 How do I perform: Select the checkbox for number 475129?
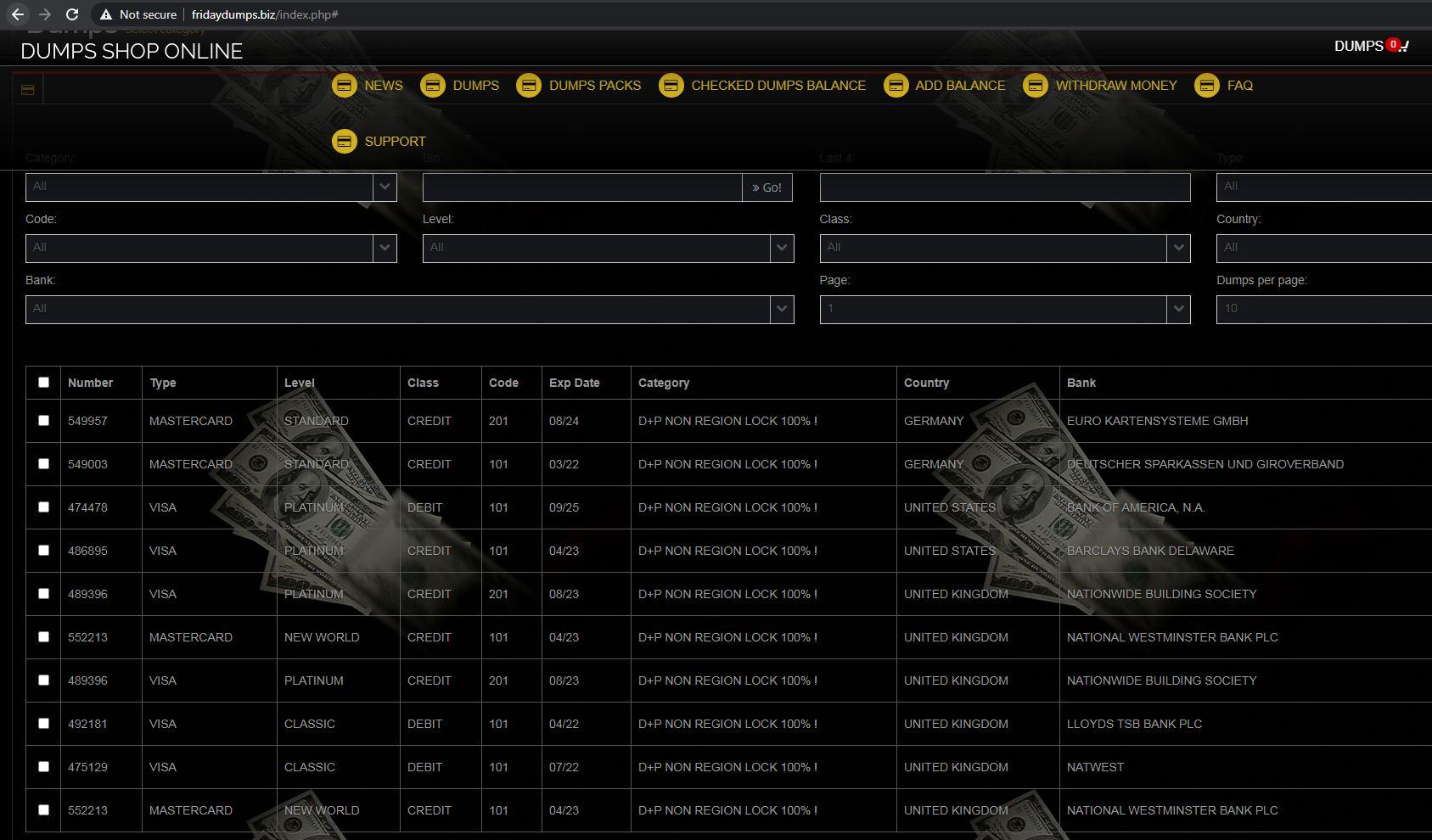(43, 766)
